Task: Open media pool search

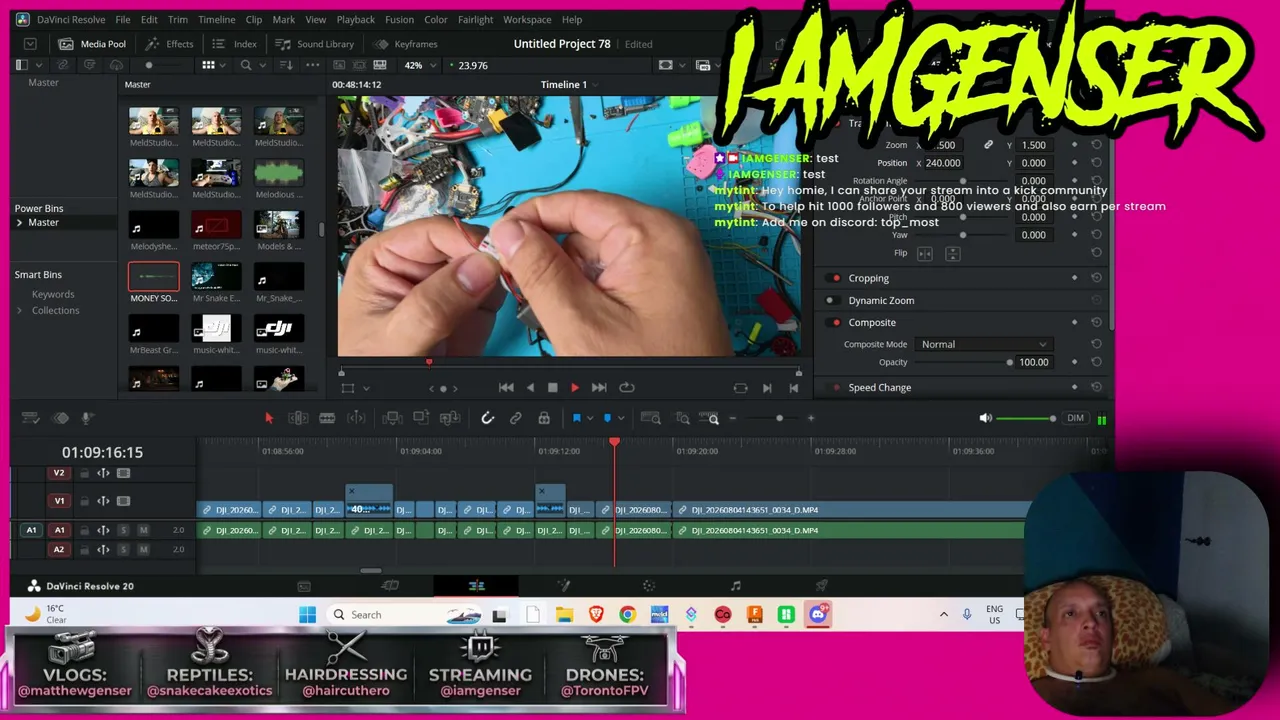Action: (246, 65)
